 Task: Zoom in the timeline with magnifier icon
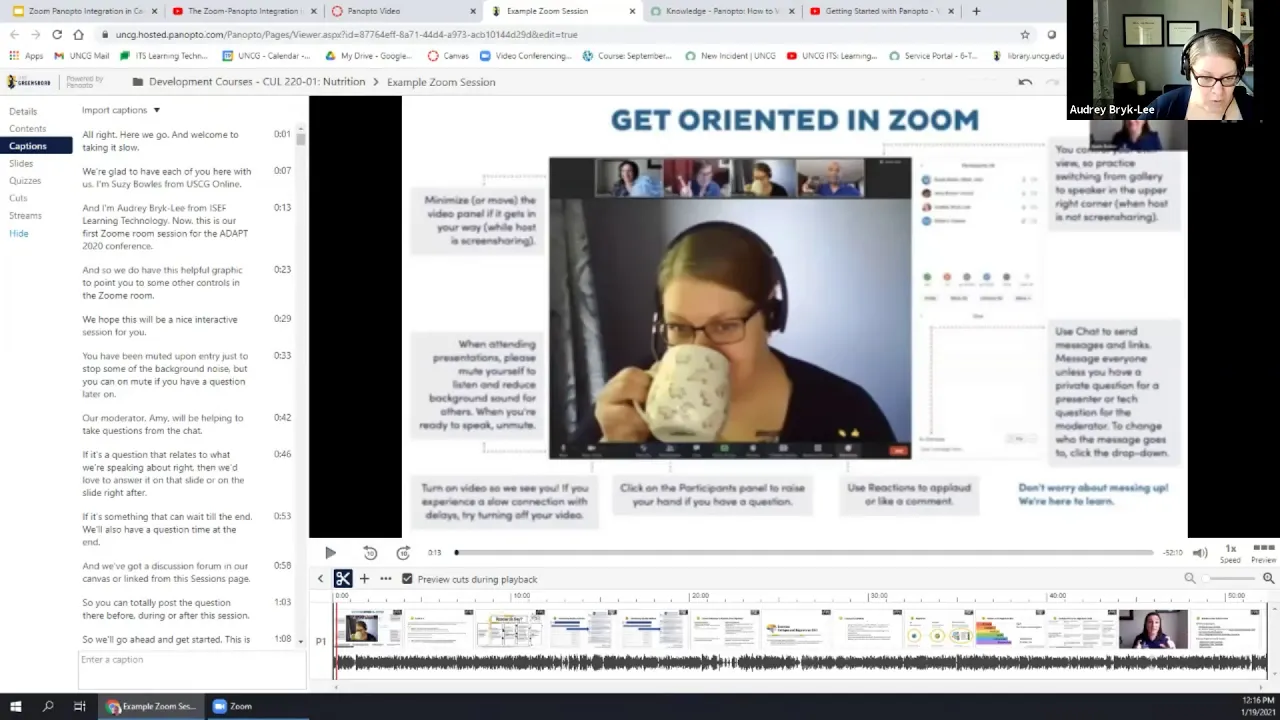point(1268,578)
